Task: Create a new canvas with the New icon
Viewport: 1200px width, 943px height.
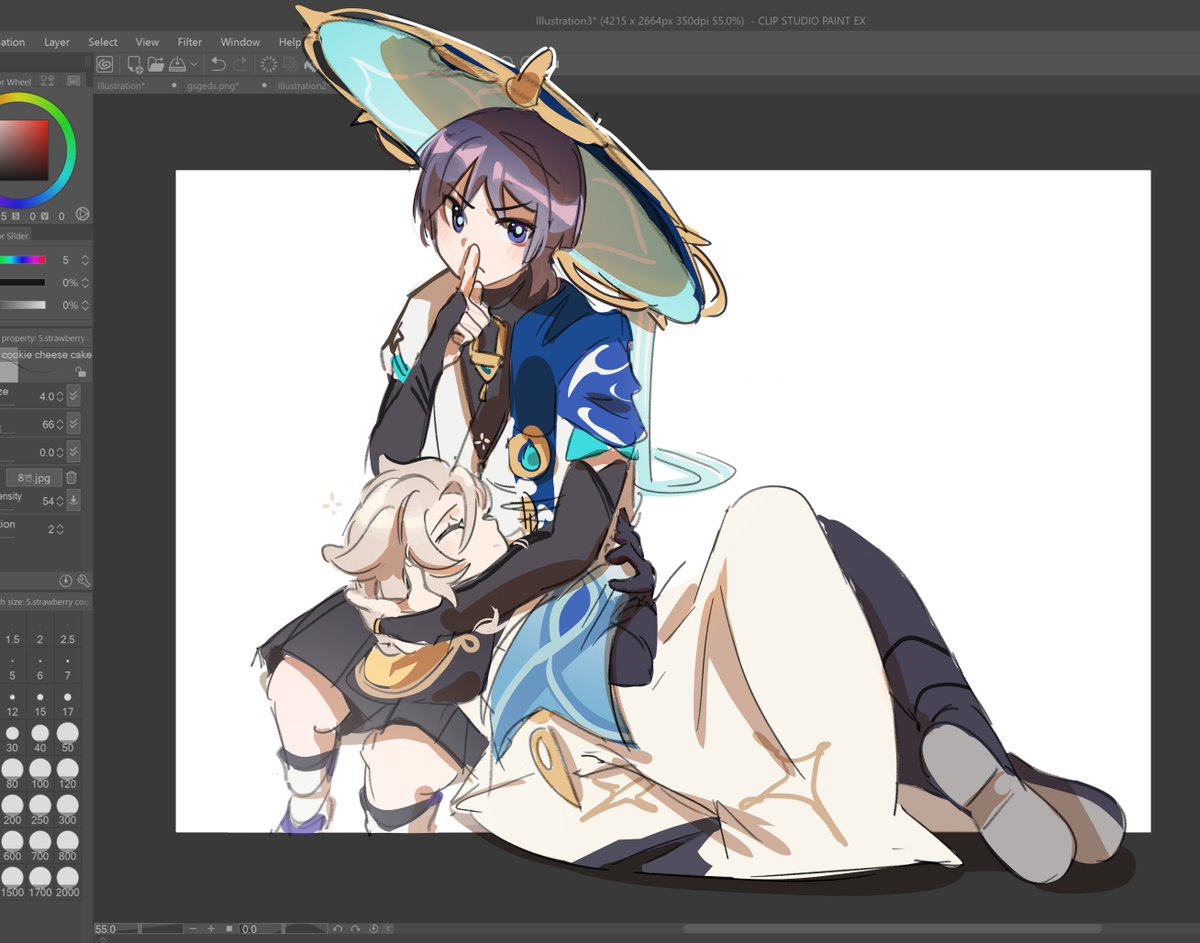Action: coord(135,64)
